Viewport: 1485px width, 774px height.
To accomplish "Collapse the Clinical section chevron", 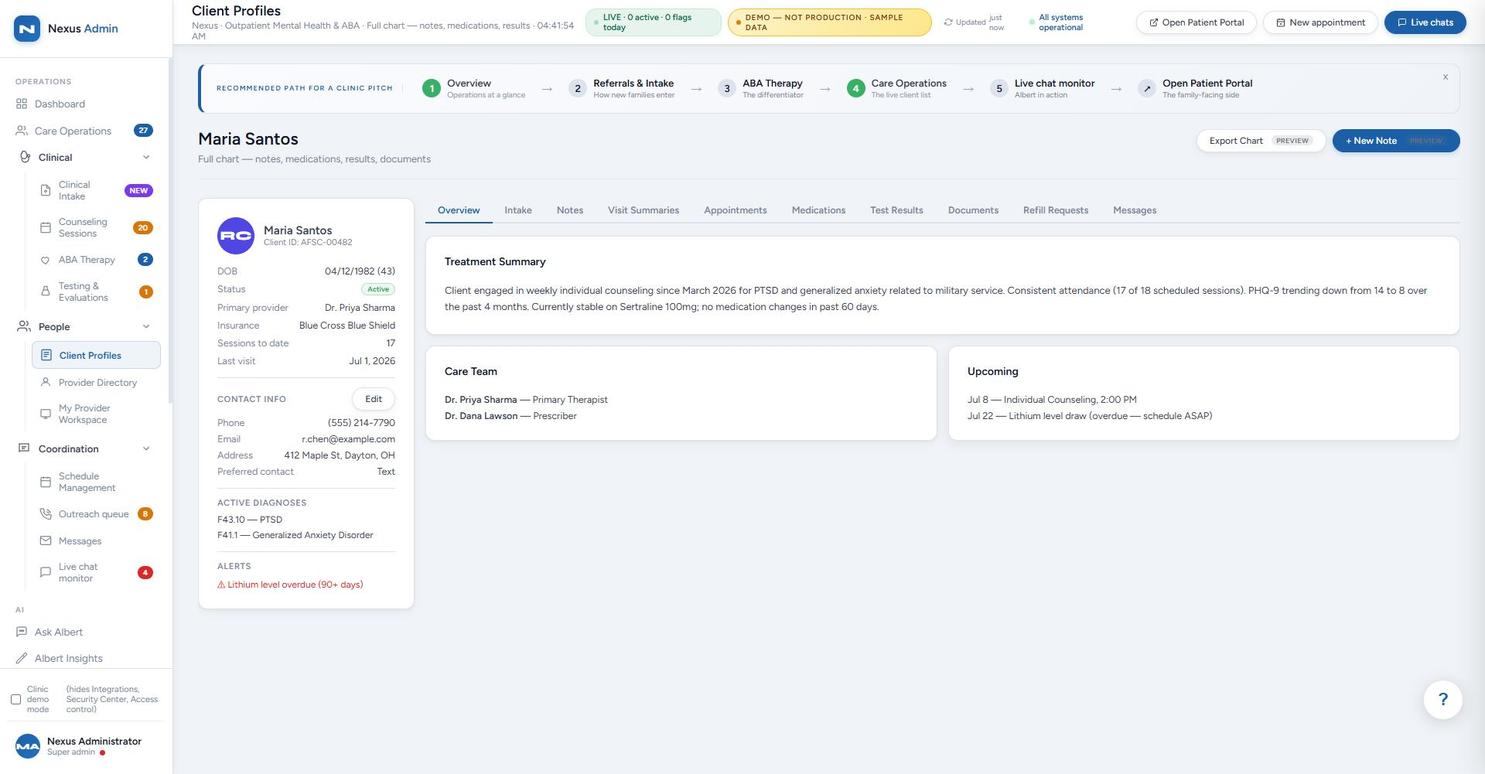I will coord(146,157).
